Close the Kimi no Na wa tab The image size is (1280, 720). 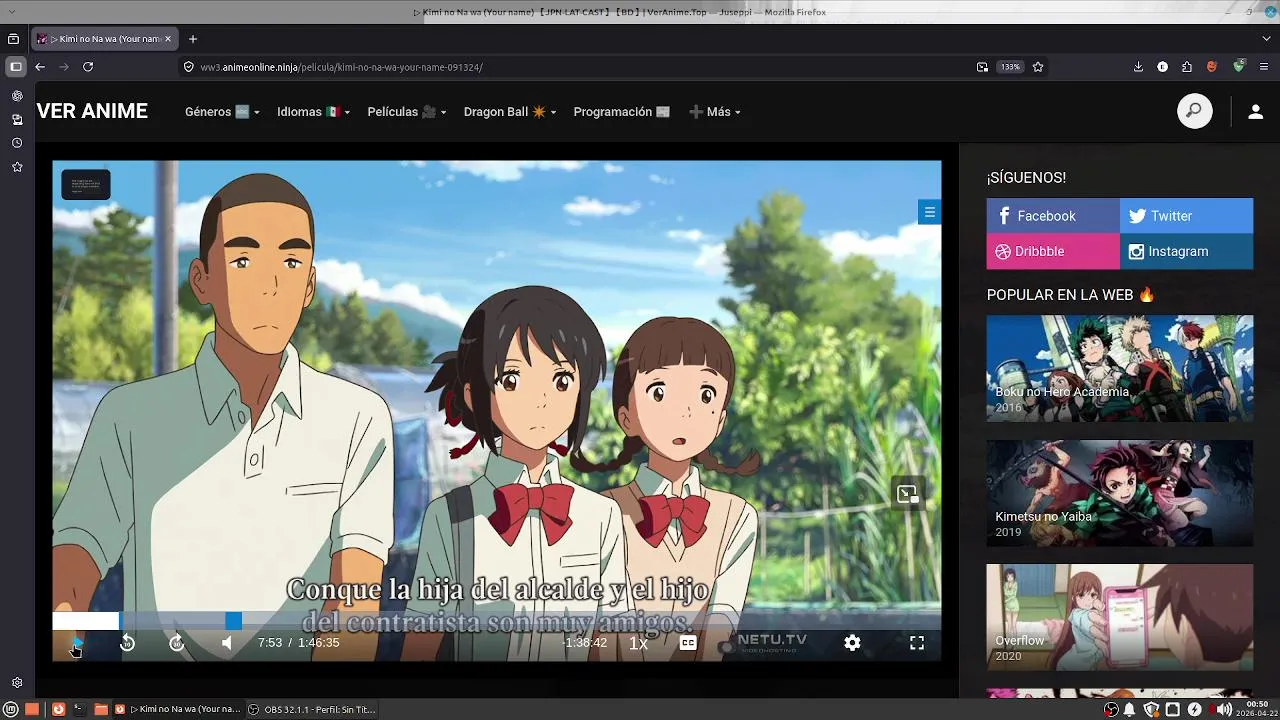[168, 39]
